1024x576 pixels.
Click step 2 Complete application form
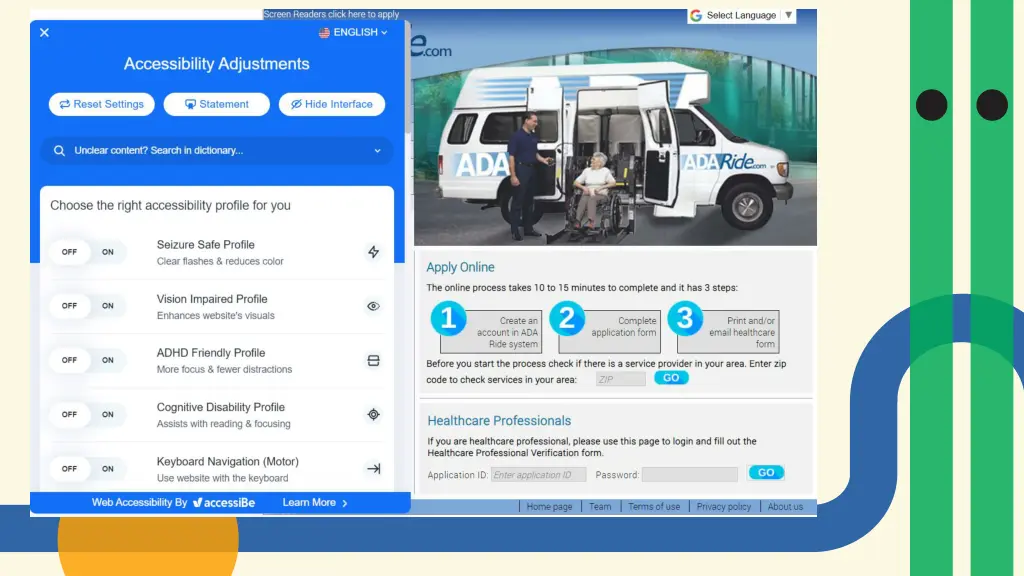point(605,328)
